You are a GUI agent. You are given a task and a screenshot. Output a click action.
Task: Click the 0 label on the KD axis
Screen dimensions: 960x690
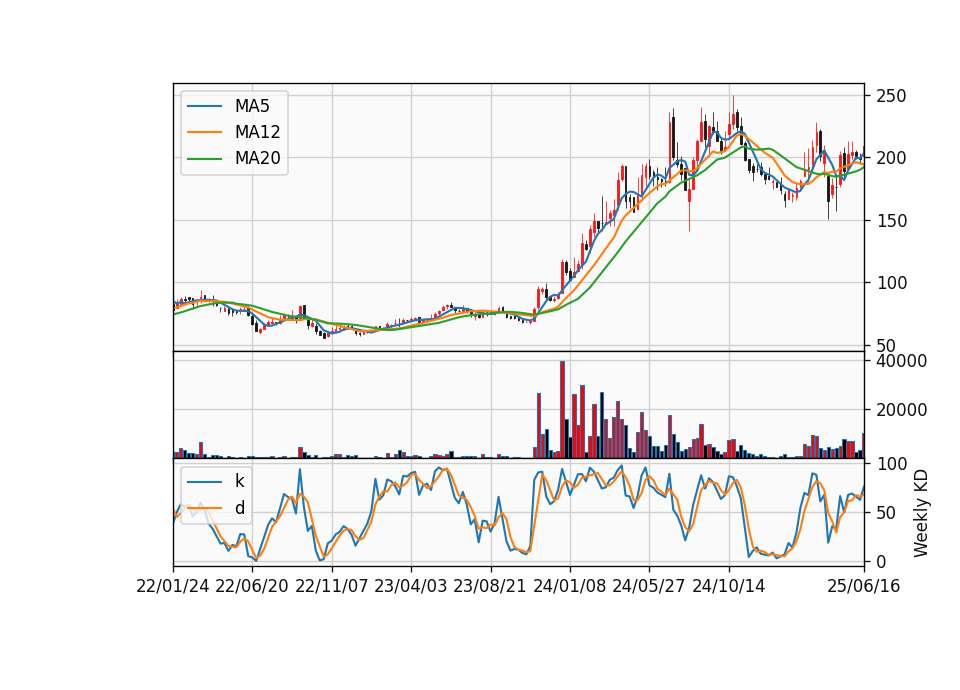pyautogui.click(x=881, y=561)
